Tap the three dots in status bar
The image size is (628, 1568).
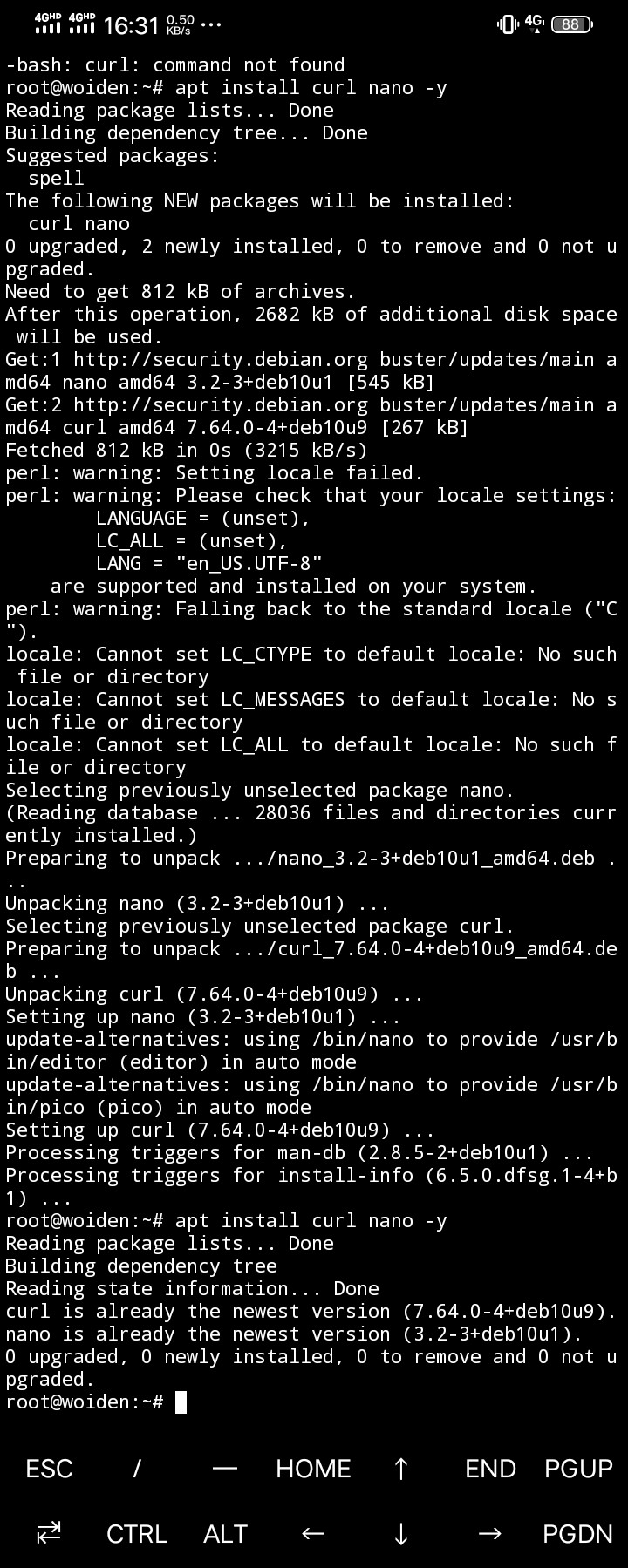(x=210, y=25)
